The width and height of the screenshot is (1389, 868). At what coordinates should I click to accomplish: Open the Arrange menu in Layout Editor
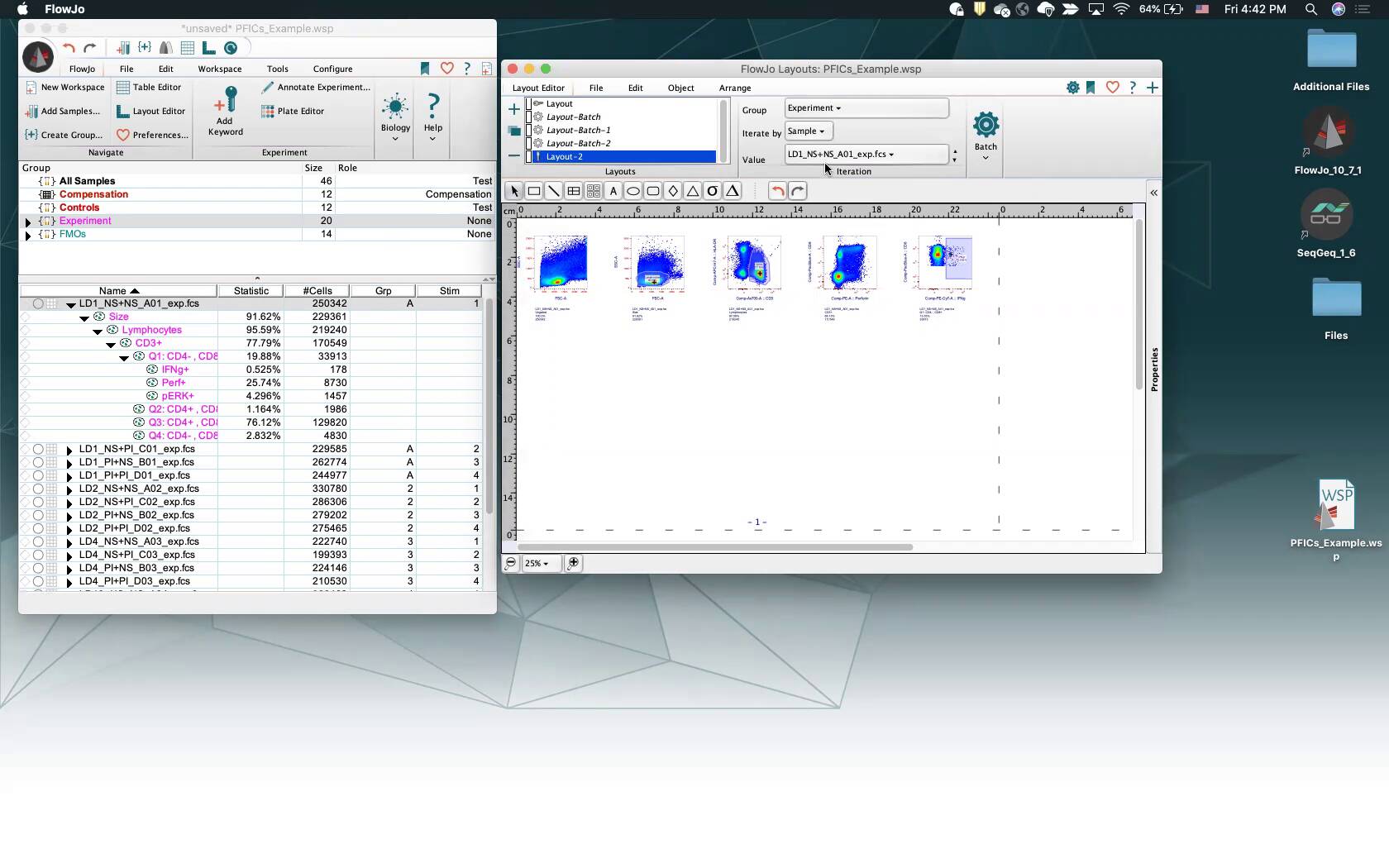coord(734,88)
